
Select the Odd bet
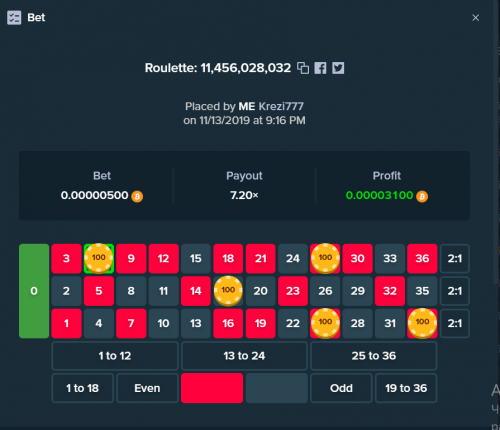[x=341, y=388]
